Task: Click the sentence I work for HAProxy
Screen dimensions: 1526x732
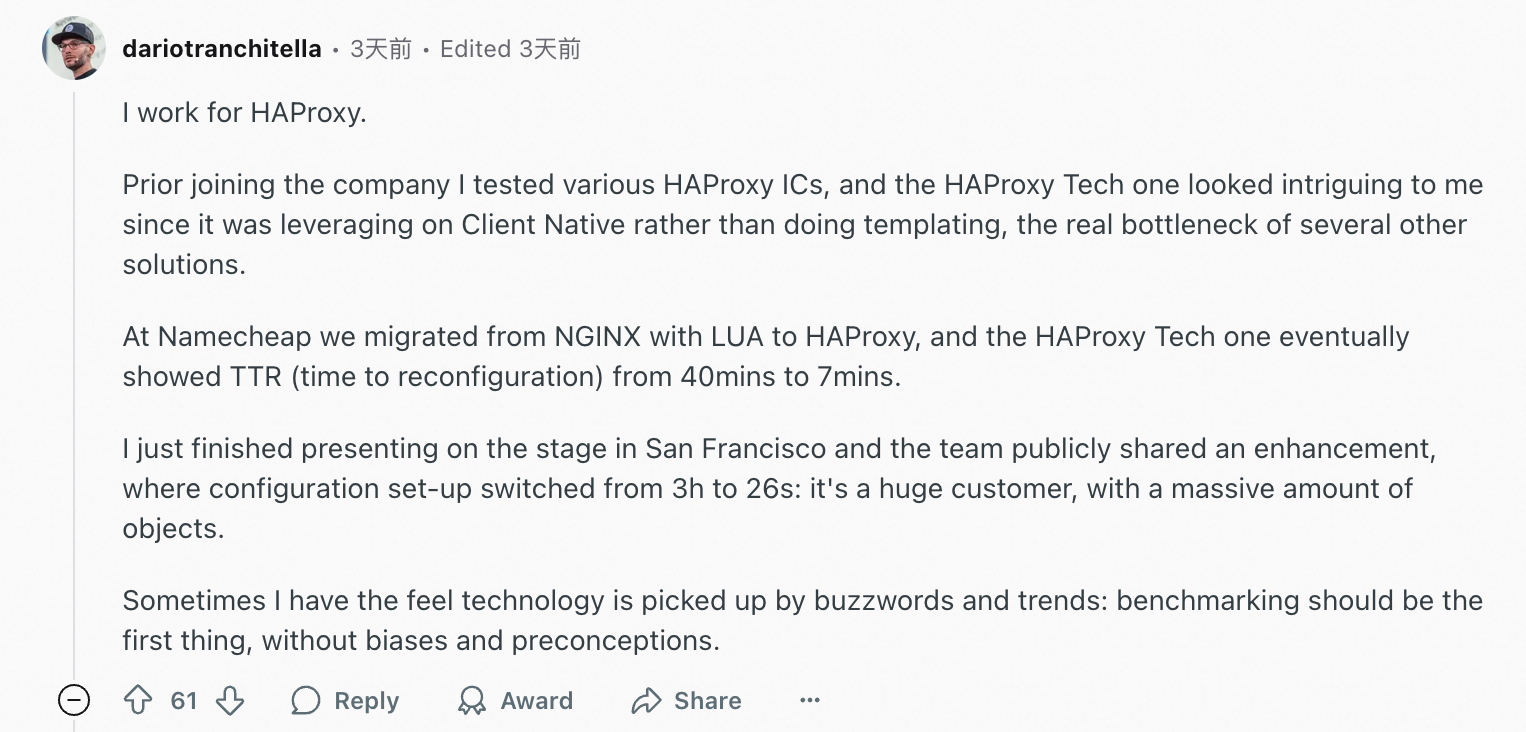Action: pos(245,113)
